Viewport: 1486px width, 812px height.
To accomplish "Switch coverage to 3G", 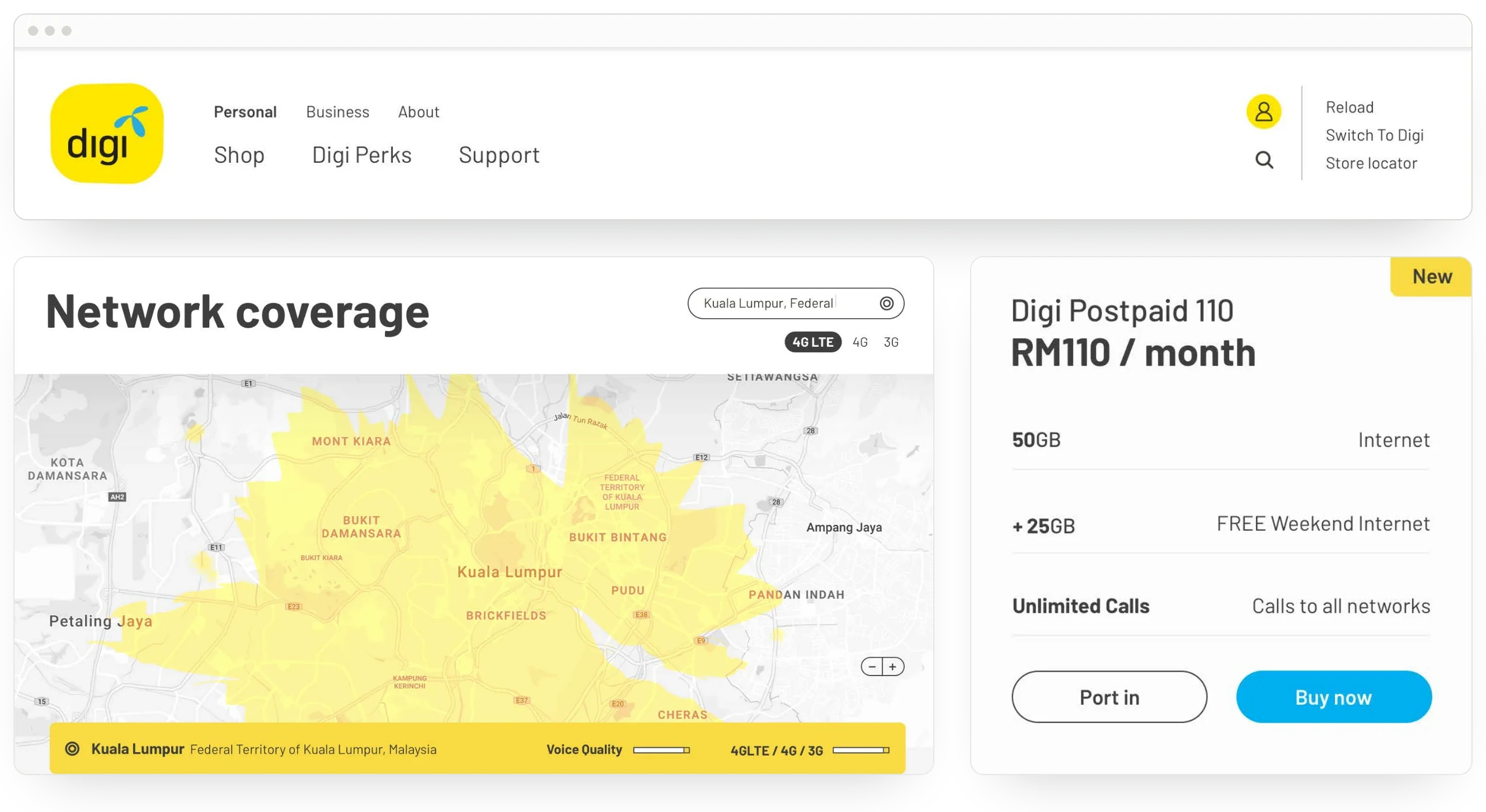I will 891,342.
